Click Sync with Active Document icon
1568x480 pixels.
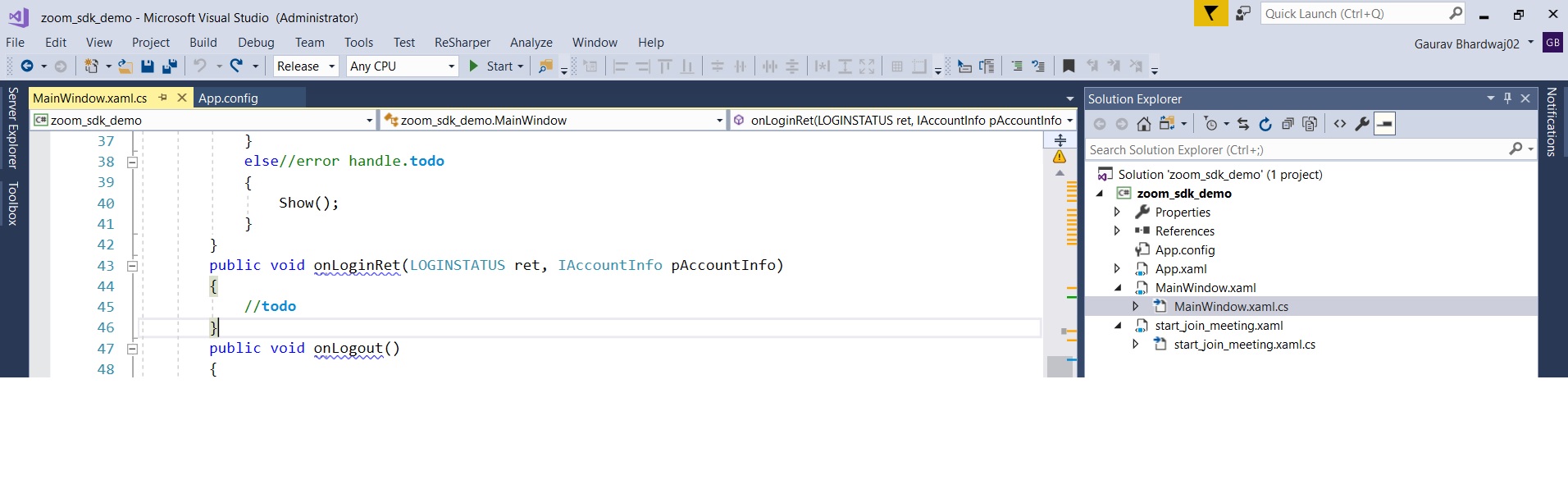pyautogui.click(x=1243, y=124)
